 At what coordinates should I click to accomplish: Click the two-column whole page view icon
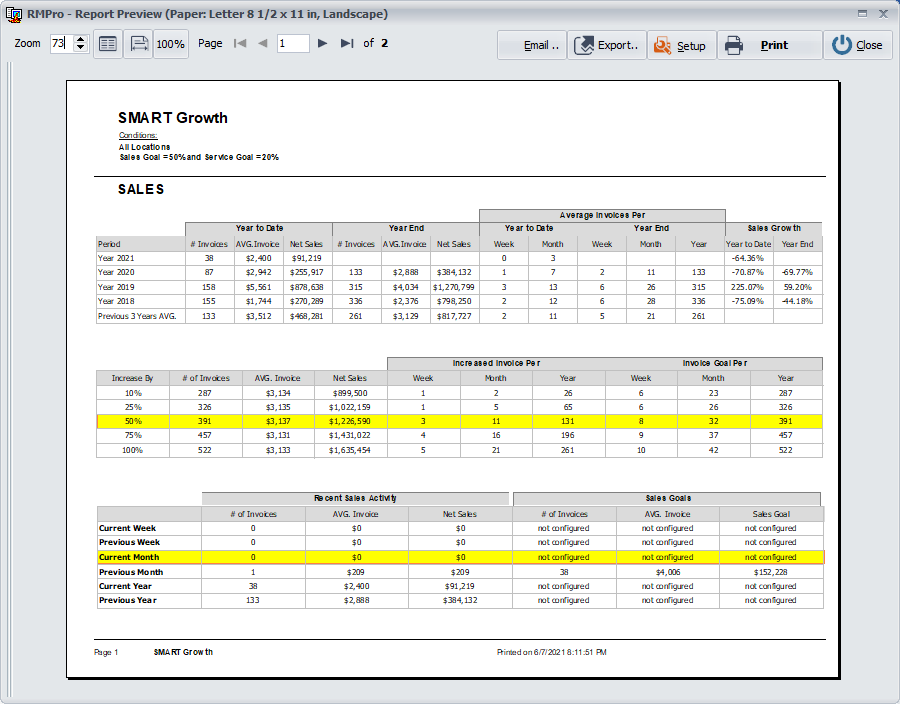point(108,44)
